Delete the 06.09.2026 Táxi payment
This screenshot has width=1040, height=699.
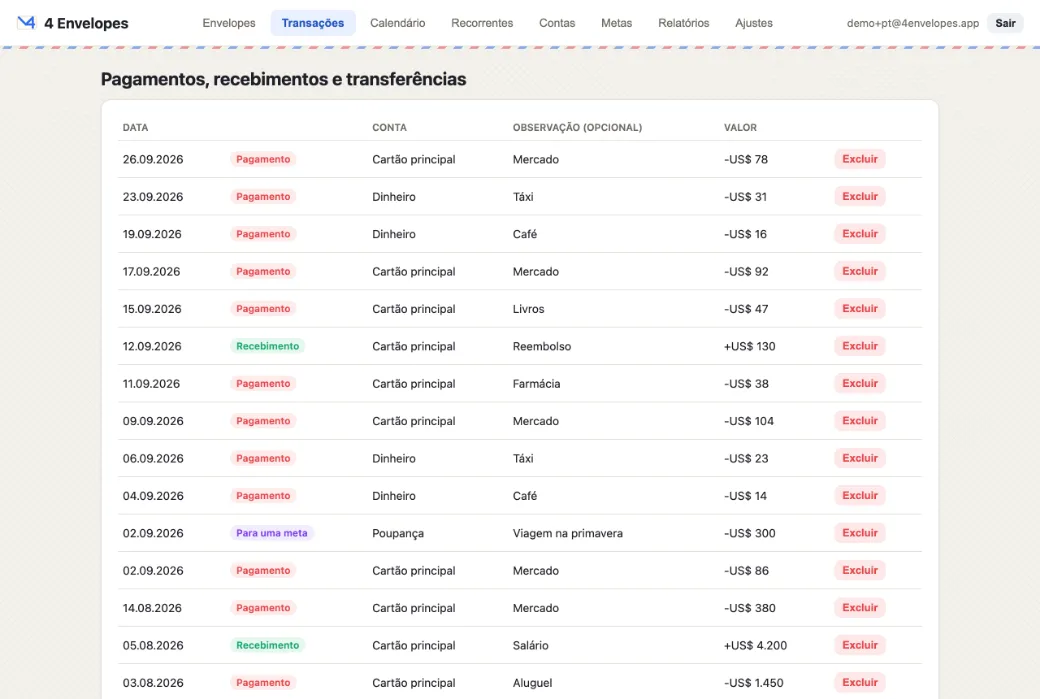(x=860, y=458)
